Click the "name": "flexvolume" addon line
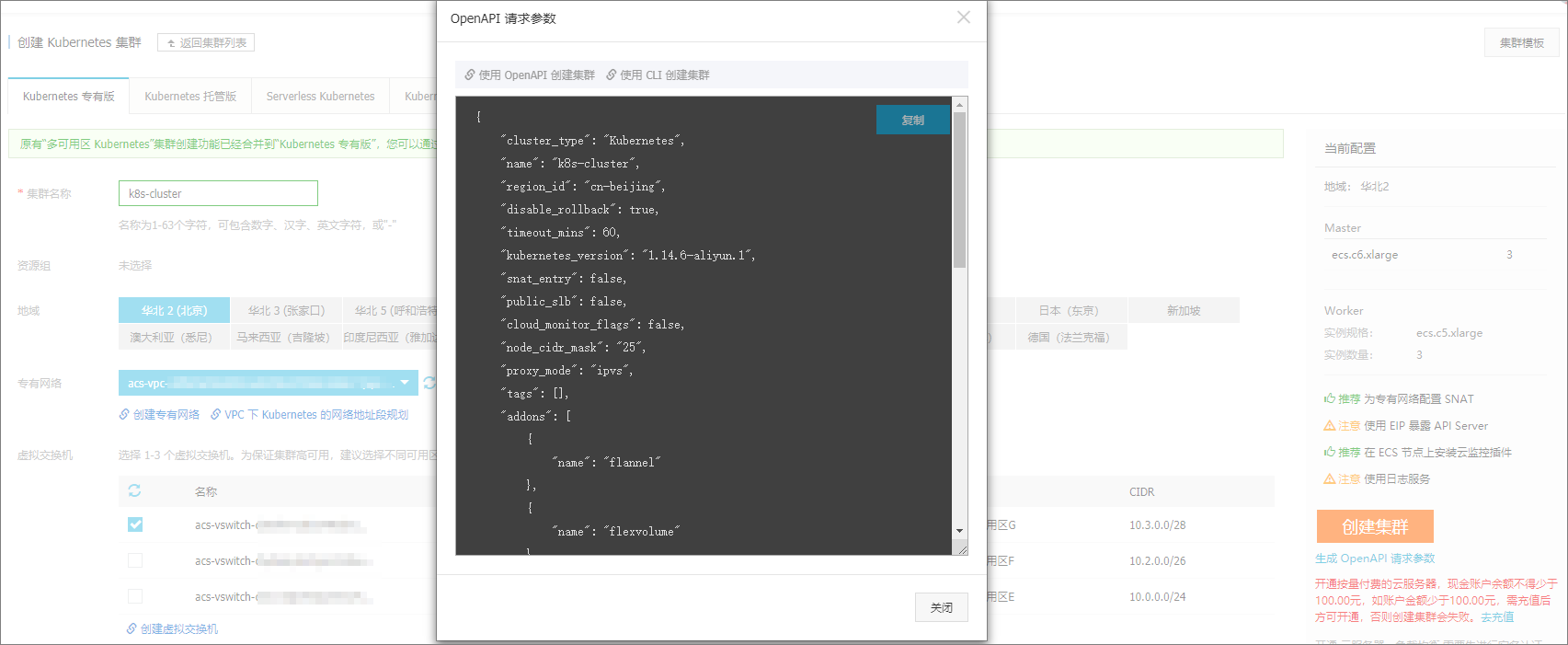 tap(616, 532)
